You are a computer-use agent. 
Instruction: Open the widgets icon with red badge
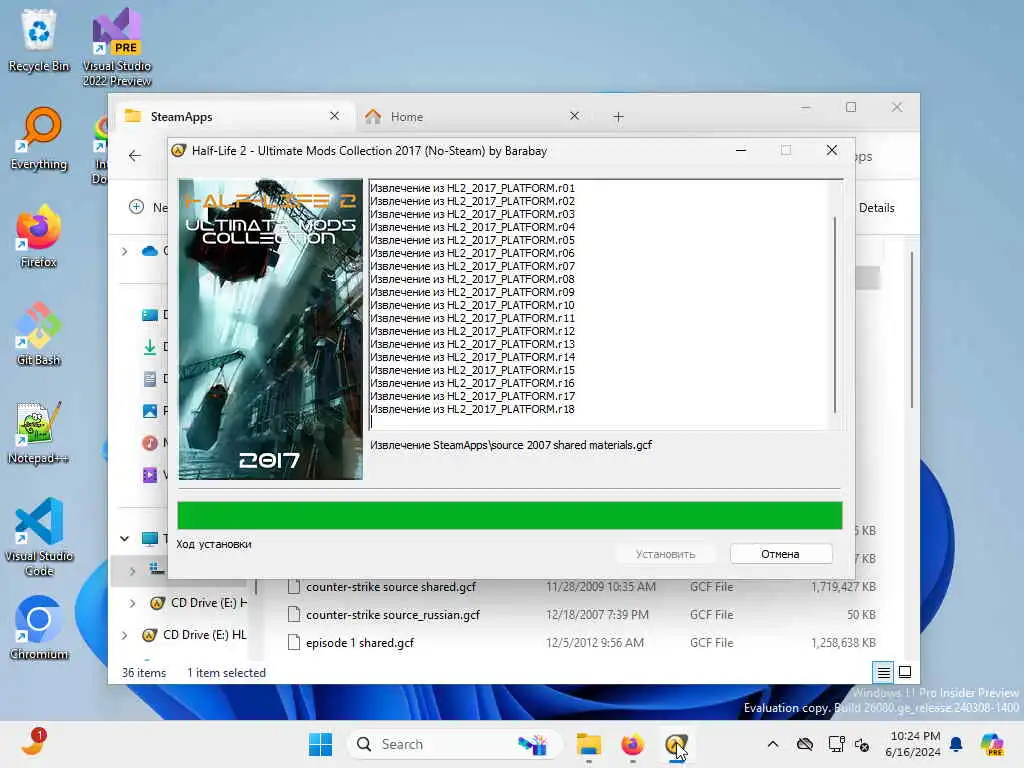[33, 743]
